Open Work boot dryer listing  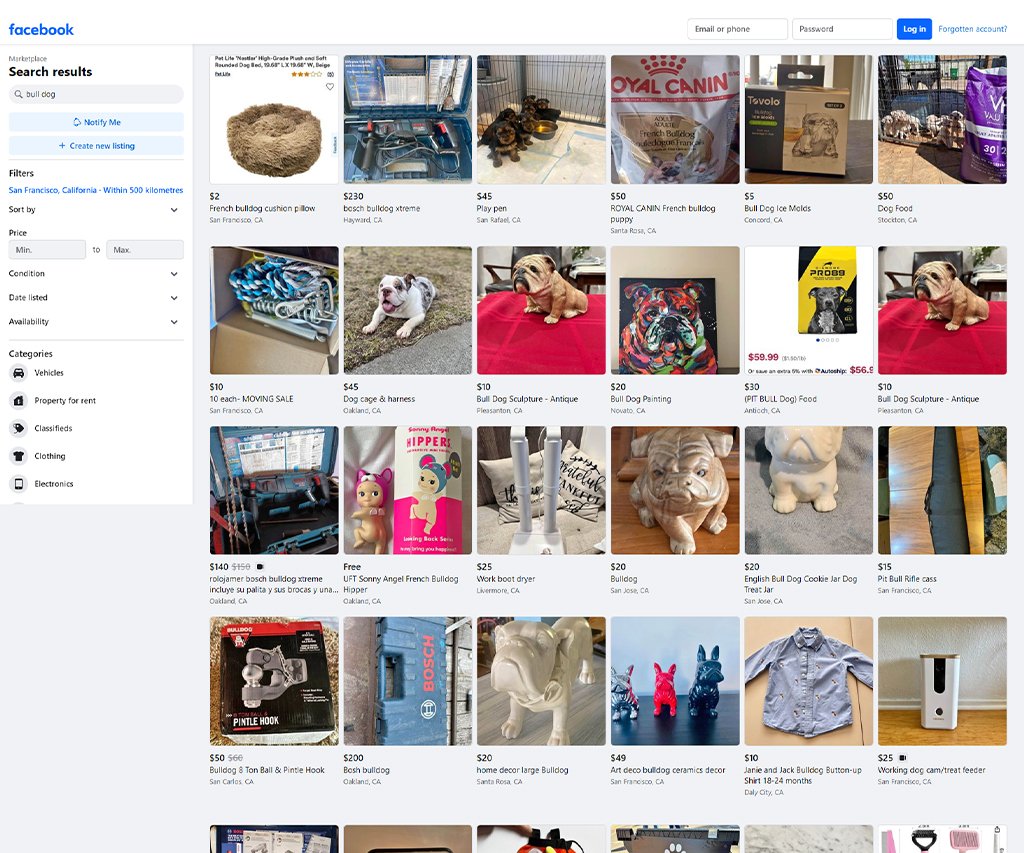541,491
